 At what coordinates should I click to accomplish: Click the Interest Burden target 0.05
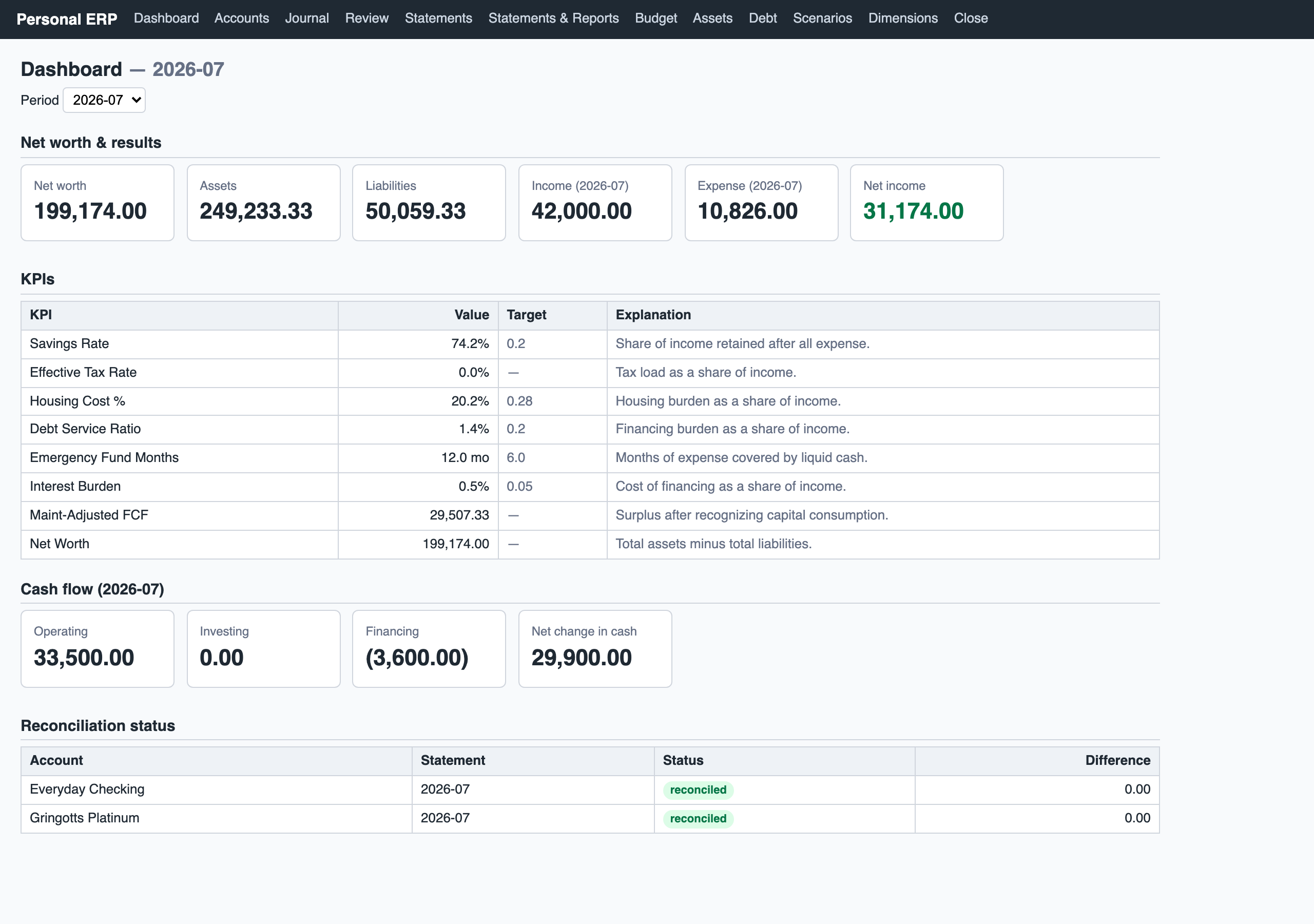[x=519, y=487]
